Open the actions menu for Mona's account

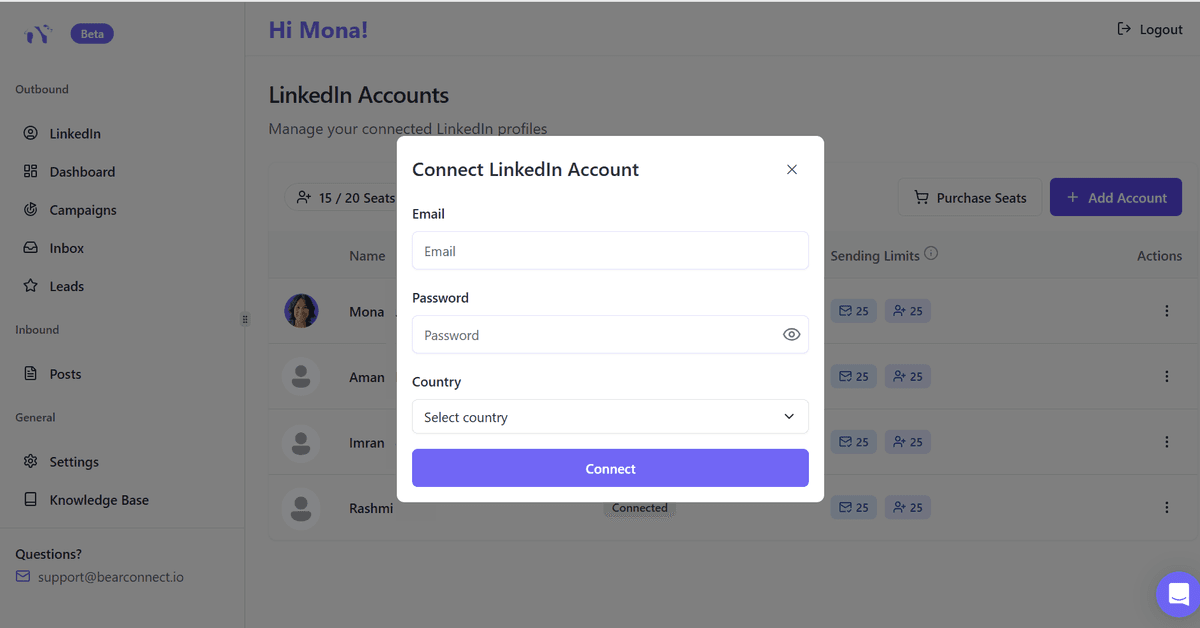(1167, 311)
